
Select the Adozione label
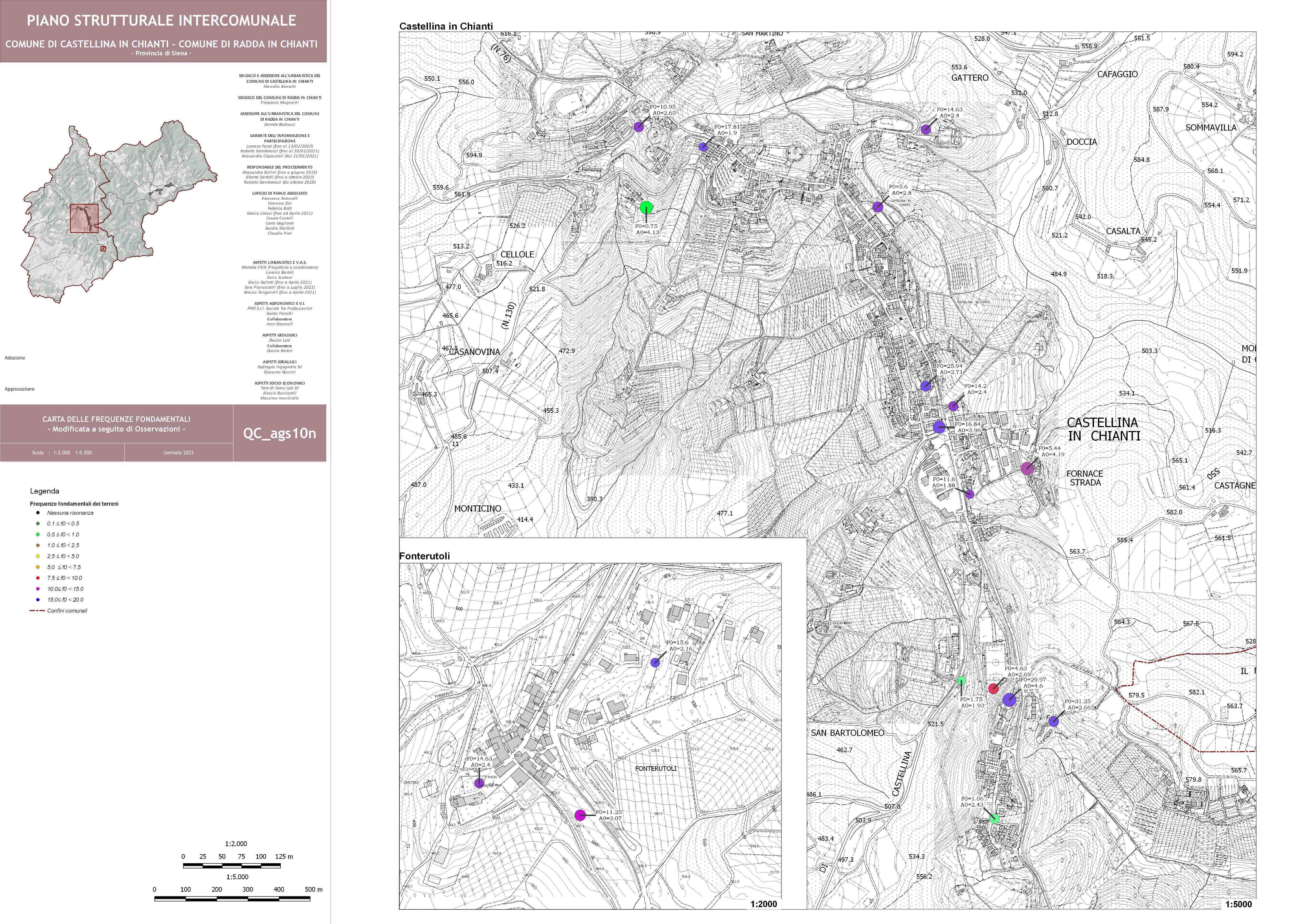tap(15, 358)
